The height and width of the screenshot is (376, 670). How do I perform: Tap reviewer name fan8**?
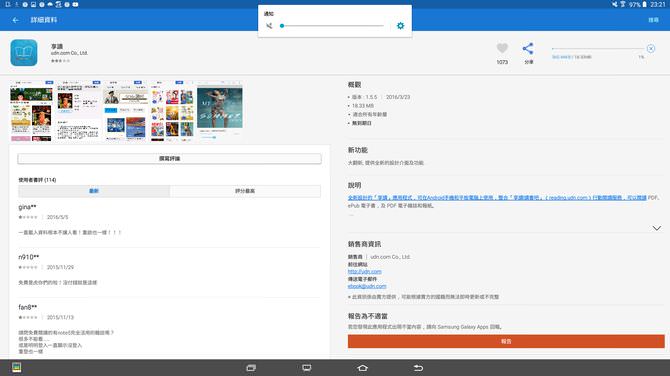click(x=28, y=307)
